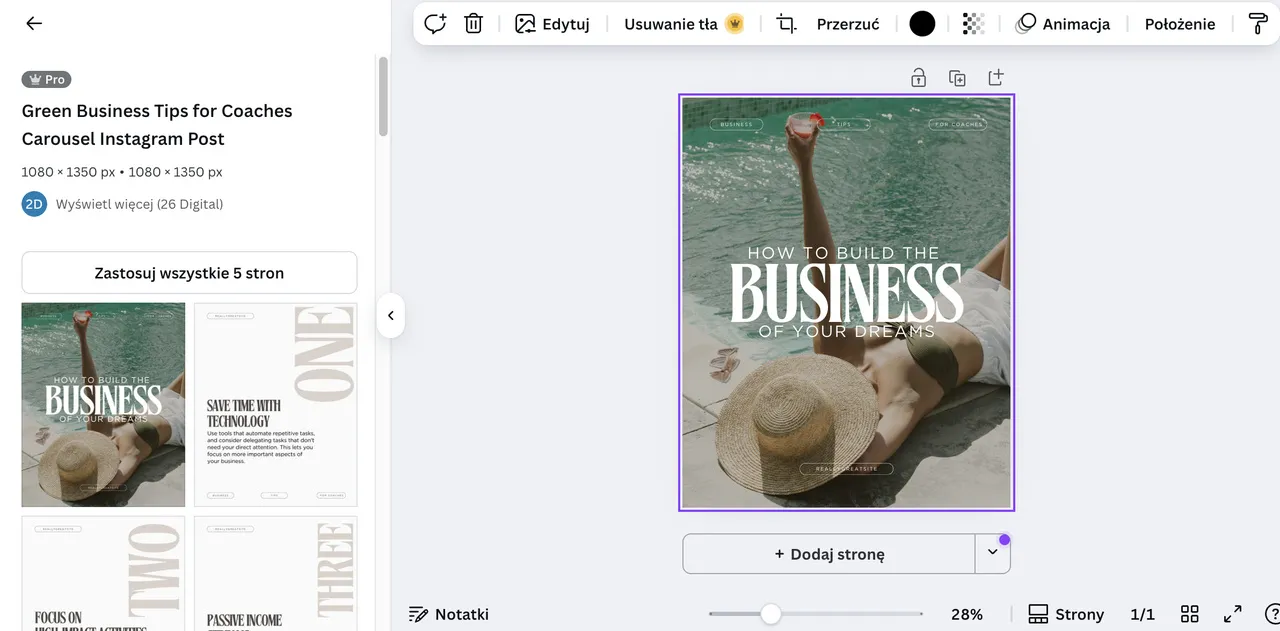Open grid view of pages
Viewport: 1280px width, 631px height.
coord(1189,614)
